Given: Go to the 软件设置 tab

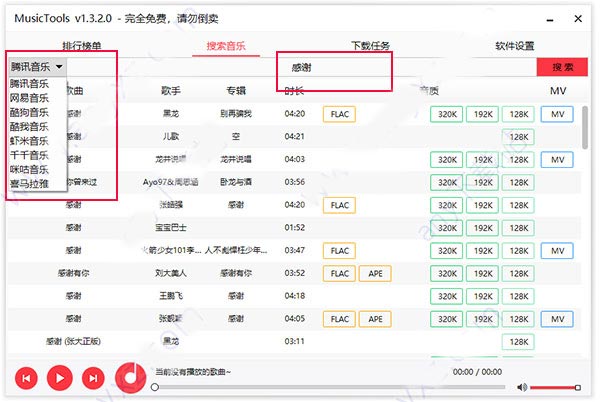Looking at the screenshot, I should pos(514,45).
